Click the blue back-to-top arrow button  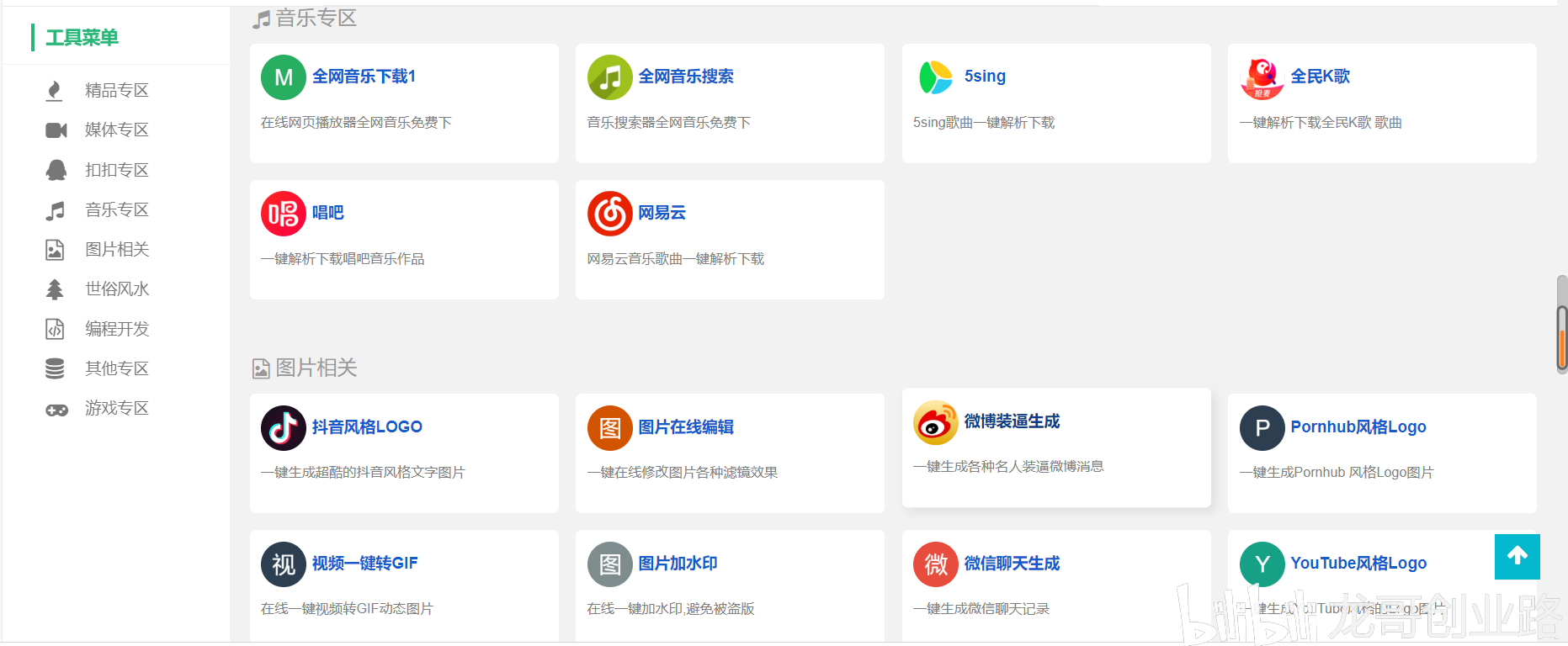tap(1517, 556)
